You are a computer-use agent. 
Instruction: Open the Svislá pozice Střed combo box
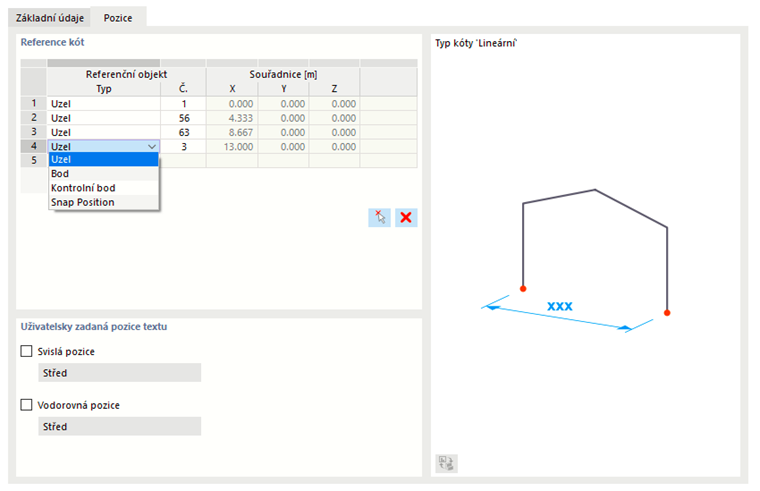point(118,373)
